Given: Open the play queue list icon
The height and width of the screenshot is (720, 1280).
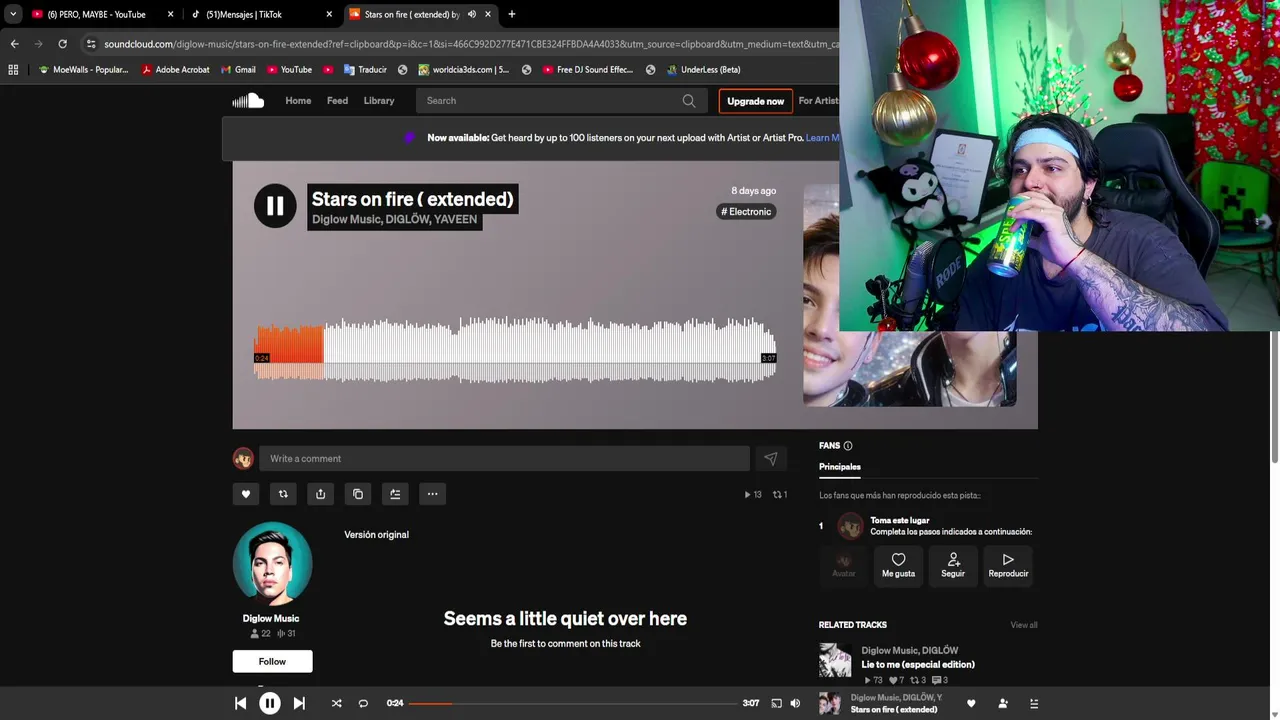Looking at the screenshot, I should (x=1034, y=703).
